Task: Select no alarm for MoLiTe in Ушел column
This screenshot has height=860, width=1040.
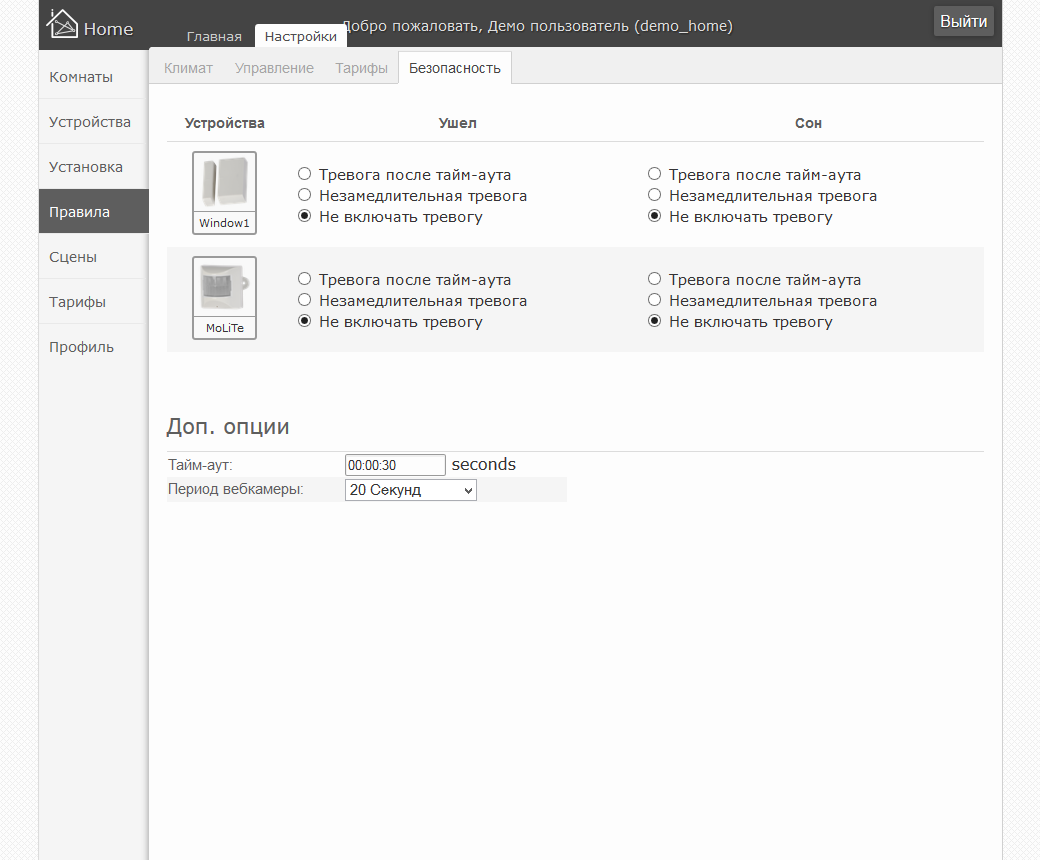Action: (x=304, y=321)
